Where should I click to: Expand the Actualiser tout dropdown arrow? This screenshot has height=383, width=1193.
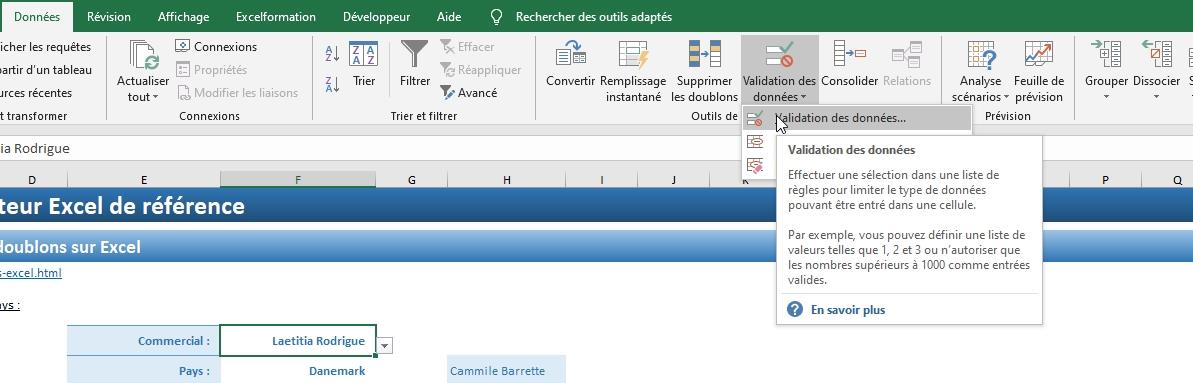[x=155, y=97]
